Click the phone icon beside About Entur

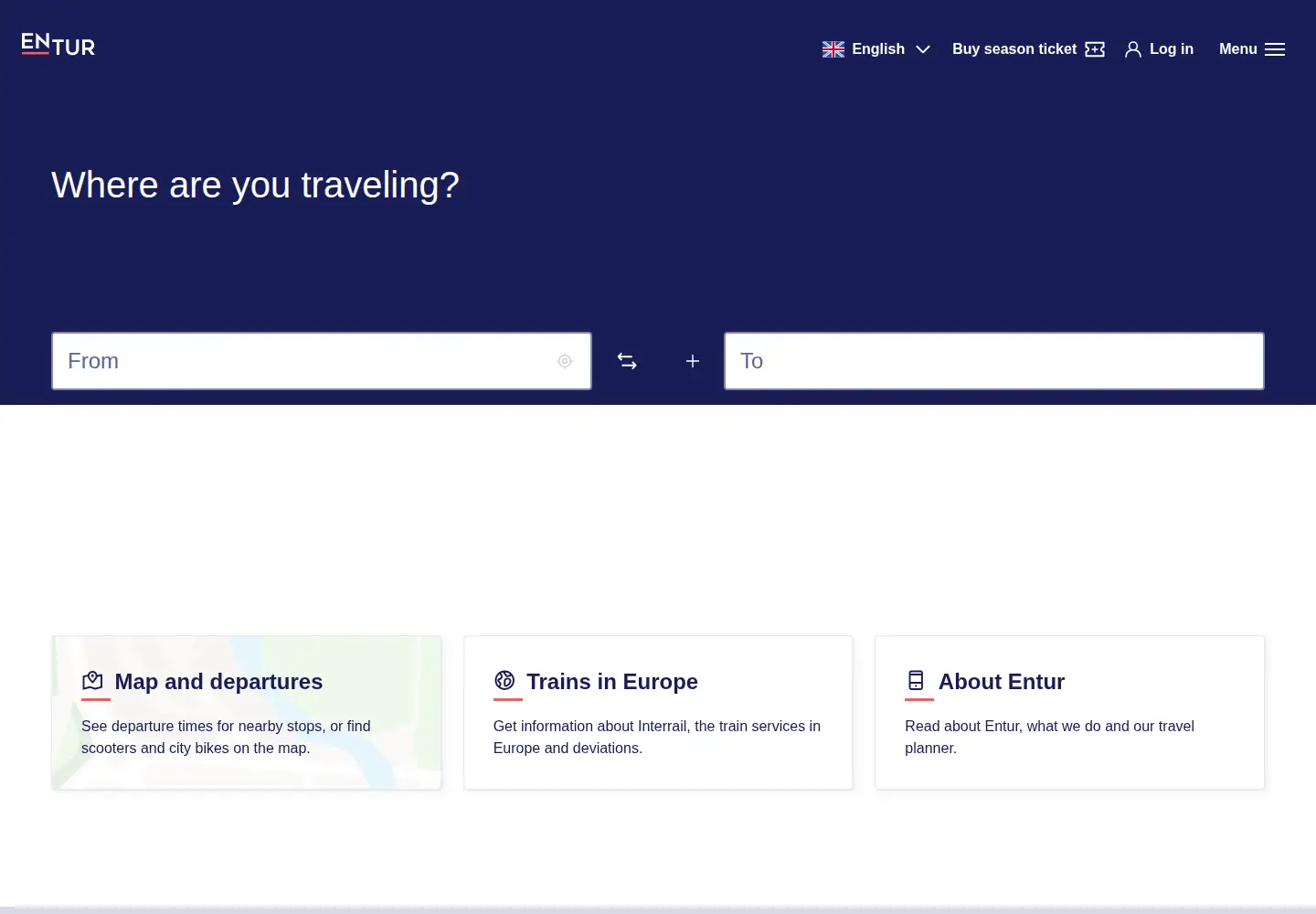916,680
